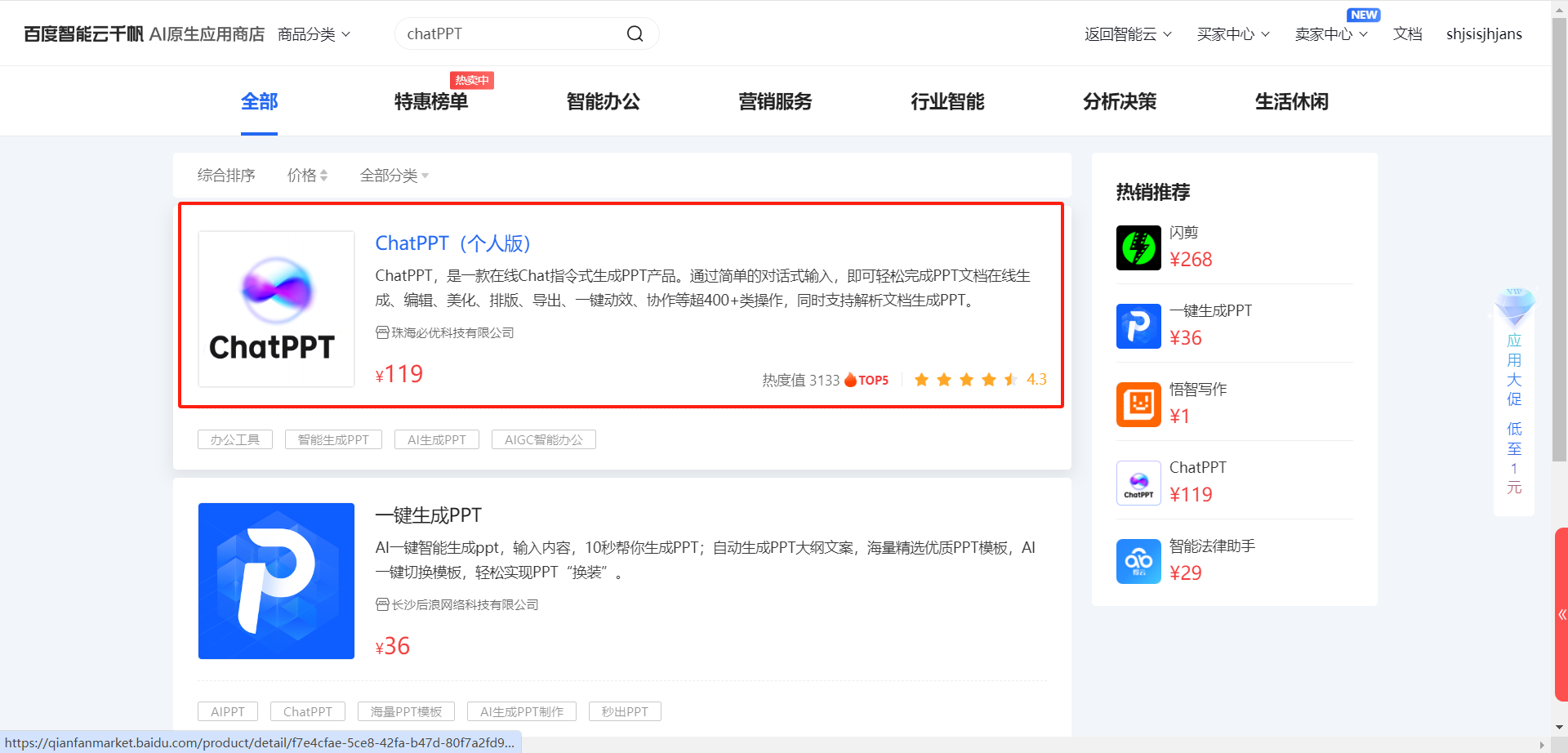
Task: Click the 应用大促 低至1元 promo text
Action: (x=1514, y=414)
